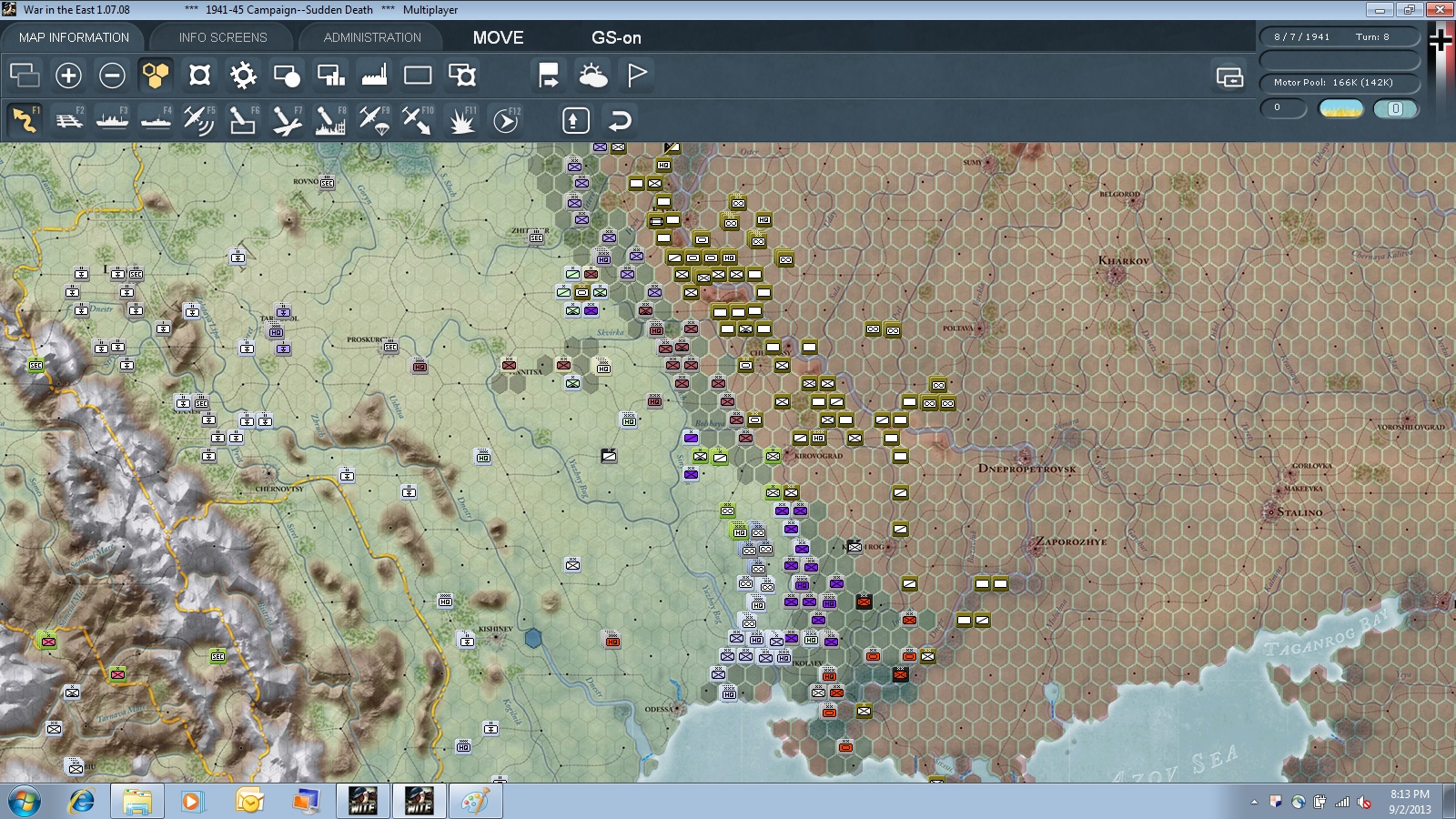The height and width of the screenshot is (819, 1456).
Task: Select F5 air recon mode
Action: pos(199,120)
